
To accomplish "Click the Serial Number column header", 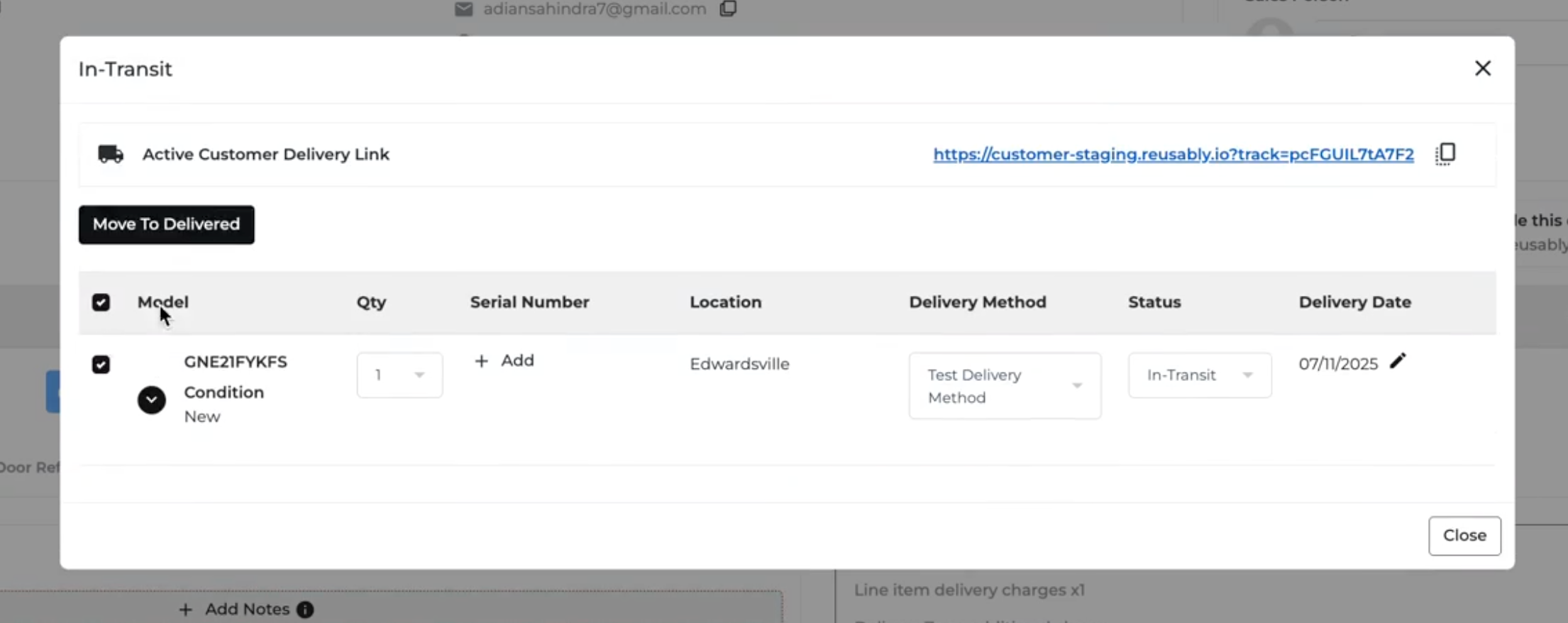I will pyautogui.click(x=529, y=302).
